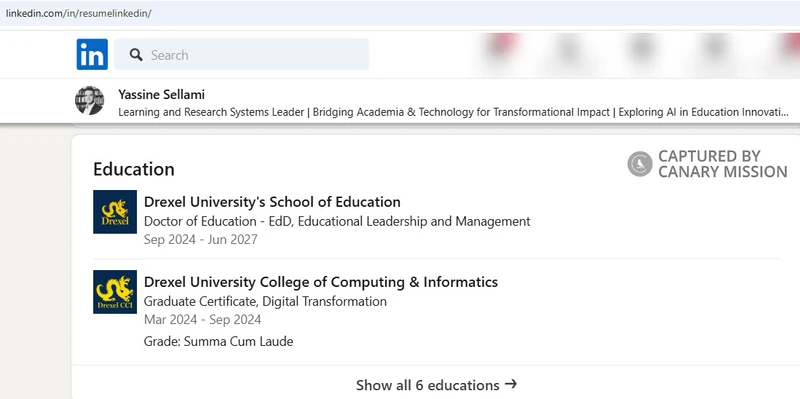The width and height of the screenshot is (800, 399).
Task: Click the LinkedIn logo icon
Action: click(92, 54)
